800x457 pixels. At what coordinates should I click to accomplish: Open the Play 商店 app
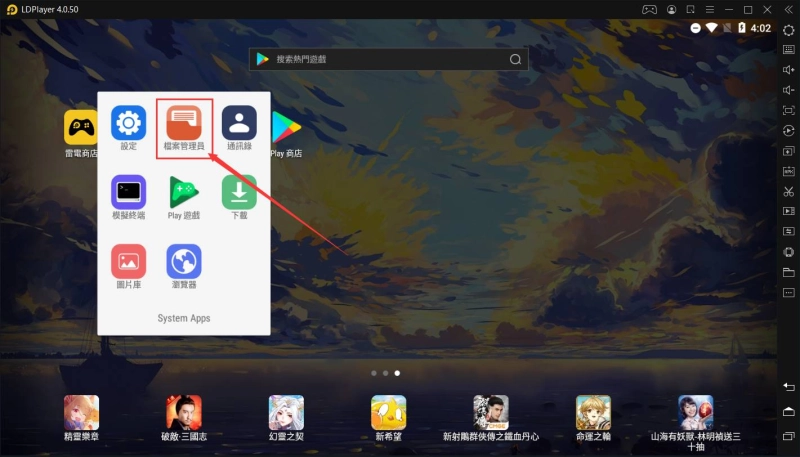pos(286,127)
